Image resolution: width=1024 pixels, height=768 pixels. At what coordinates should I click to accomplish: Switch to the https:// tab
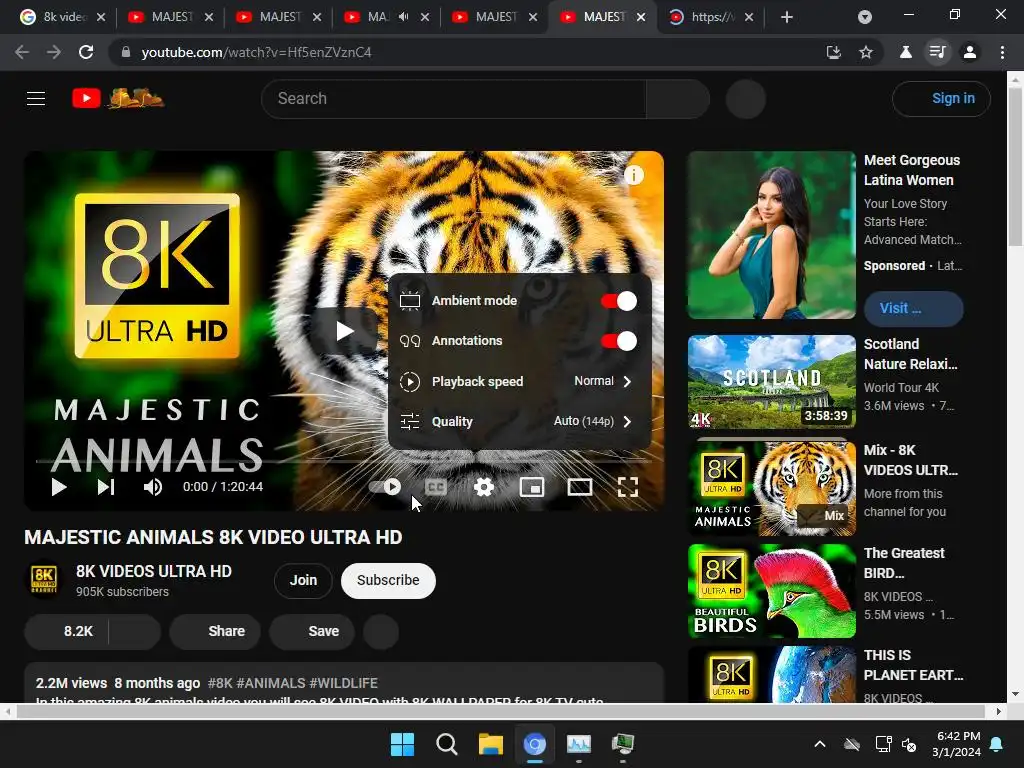711,17
